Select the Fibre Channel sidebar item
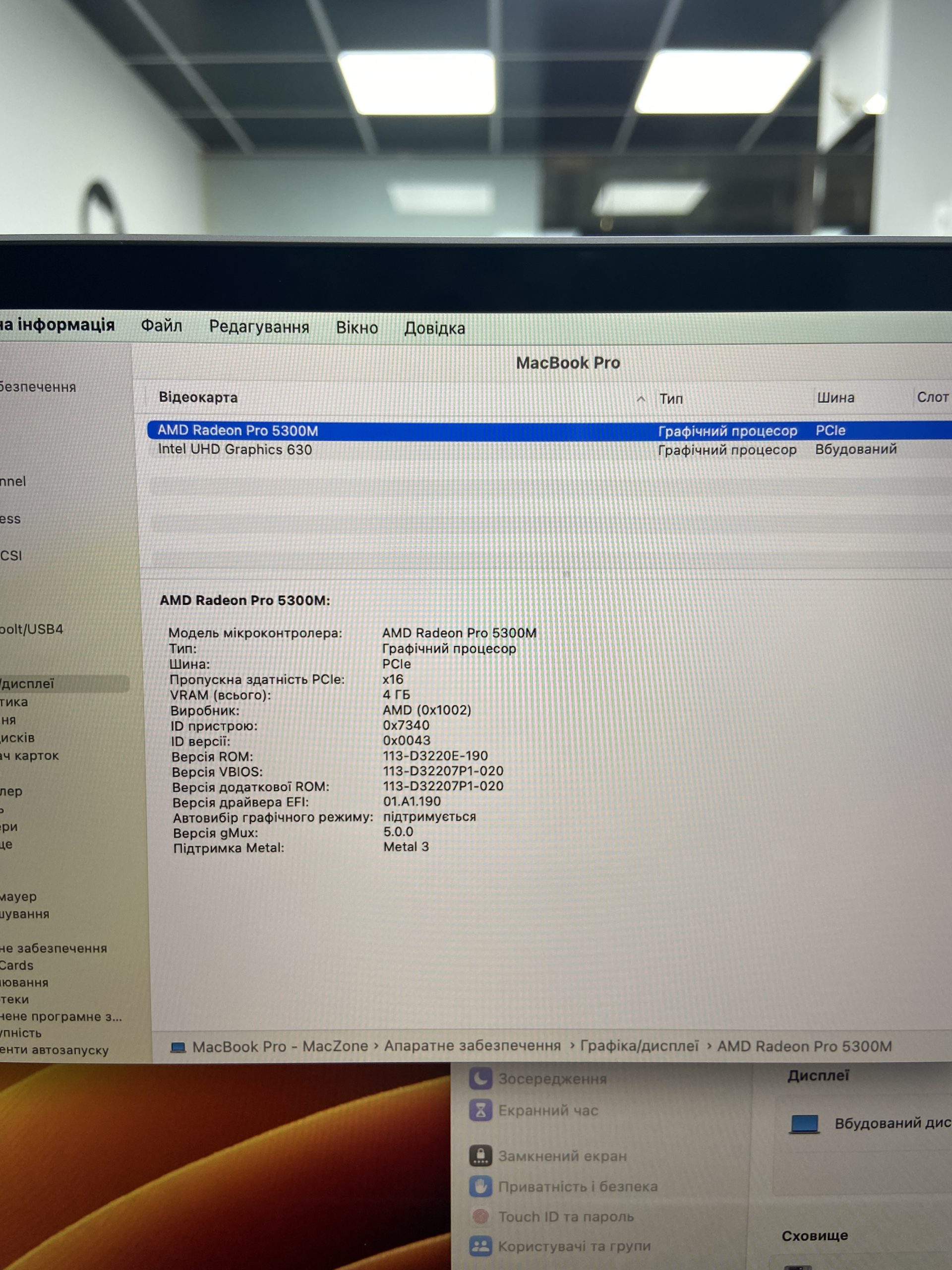This screenshot has width=952, height=1270. (13, 481)
